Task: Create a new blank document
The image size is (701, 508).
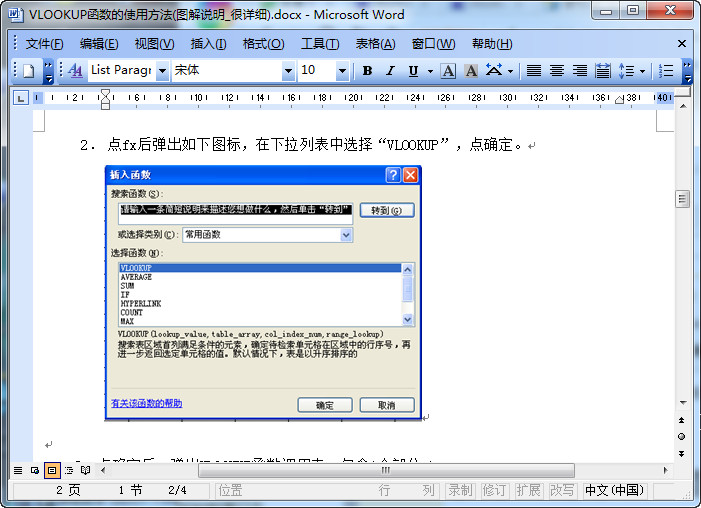Action: 29,71
